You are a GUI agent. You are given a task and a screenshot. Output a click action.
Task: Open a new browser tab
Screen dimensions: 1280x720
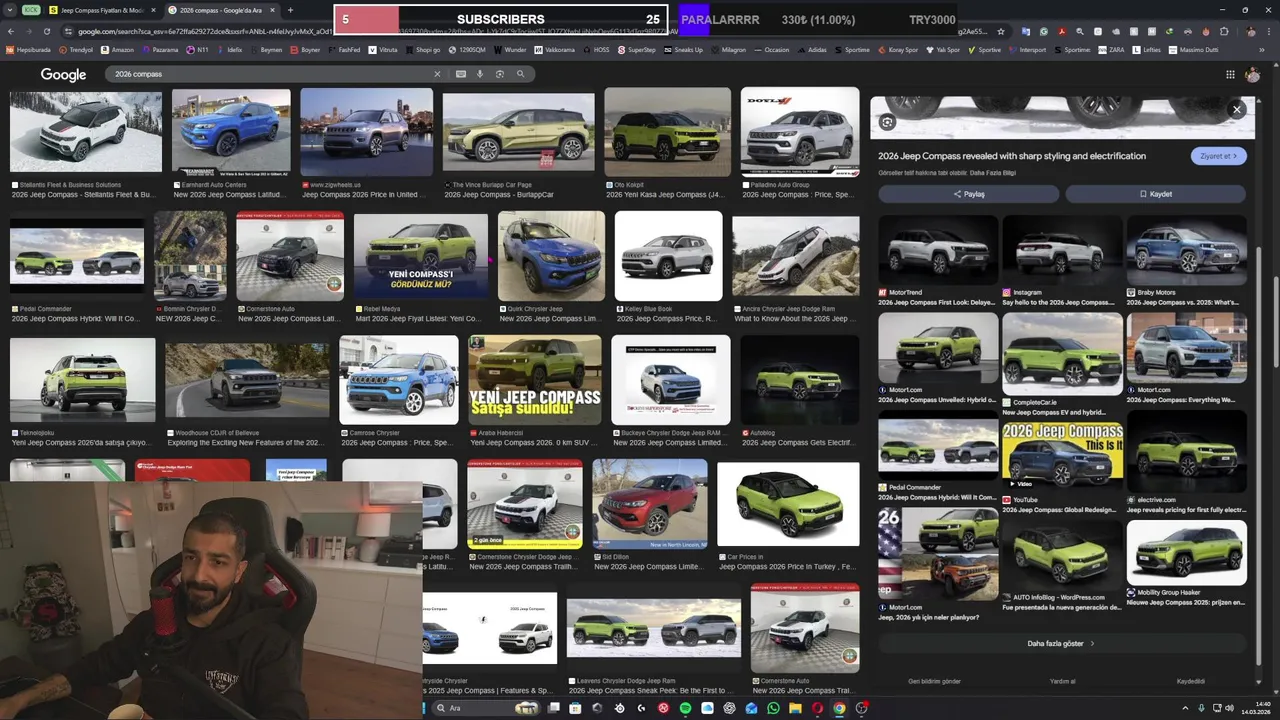click(x=290, y=10)
